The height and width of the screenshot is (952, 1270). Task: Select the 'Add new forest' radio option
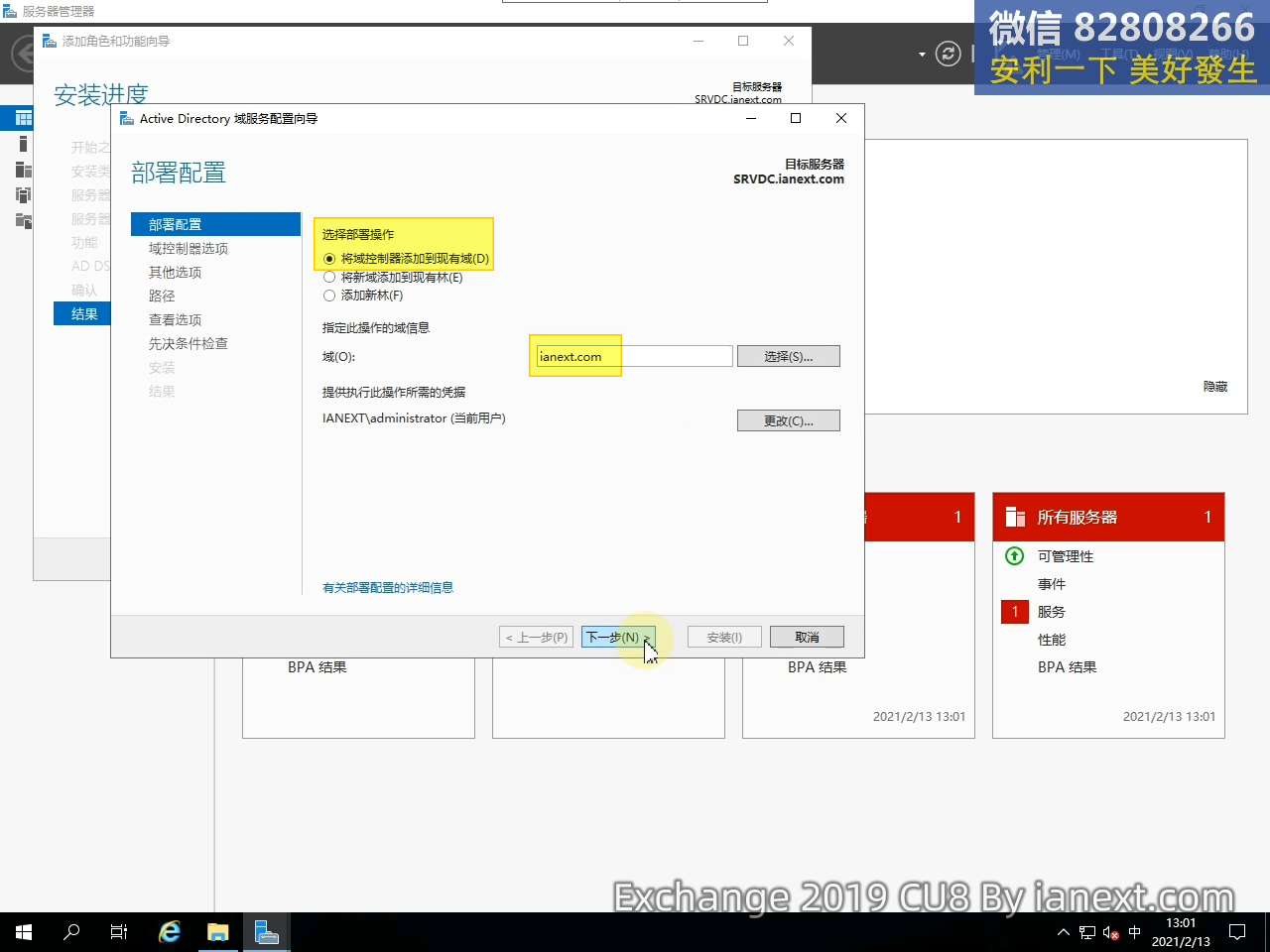tap(329, 296)
